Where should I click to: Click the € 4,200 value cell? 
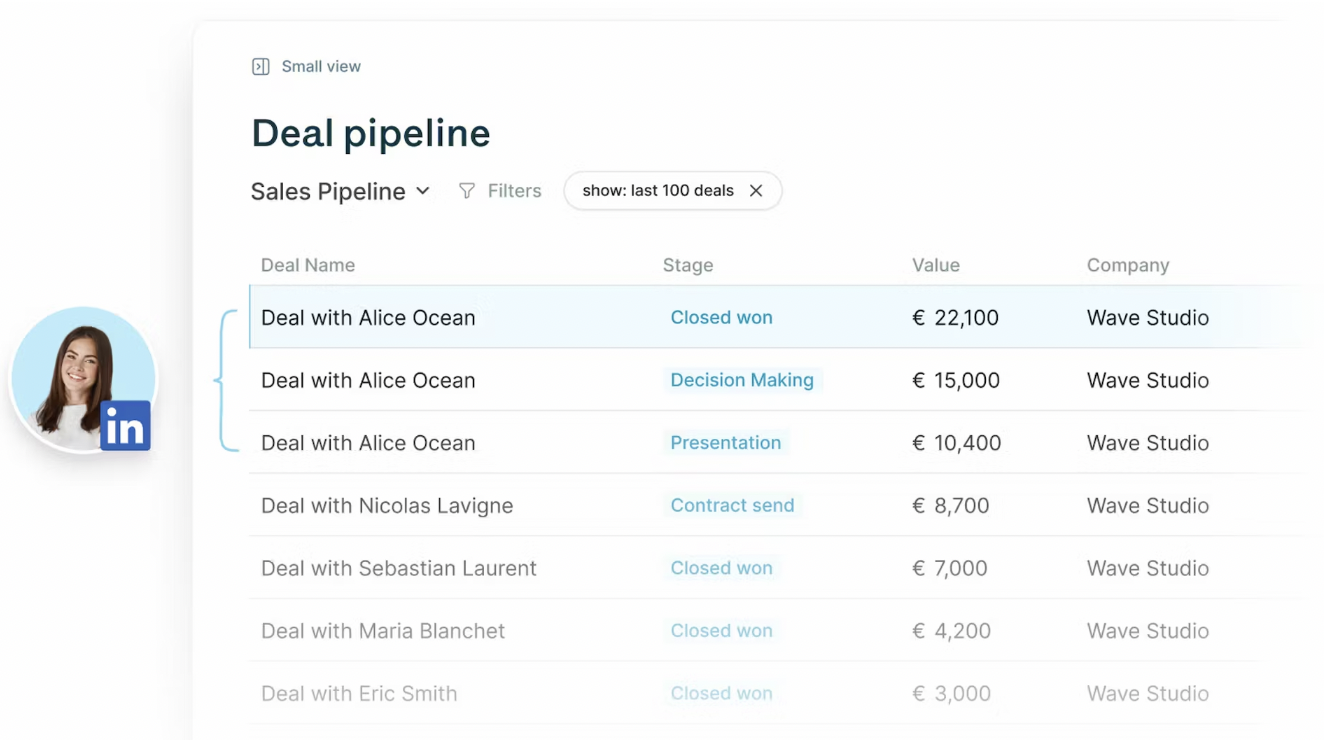951,631
